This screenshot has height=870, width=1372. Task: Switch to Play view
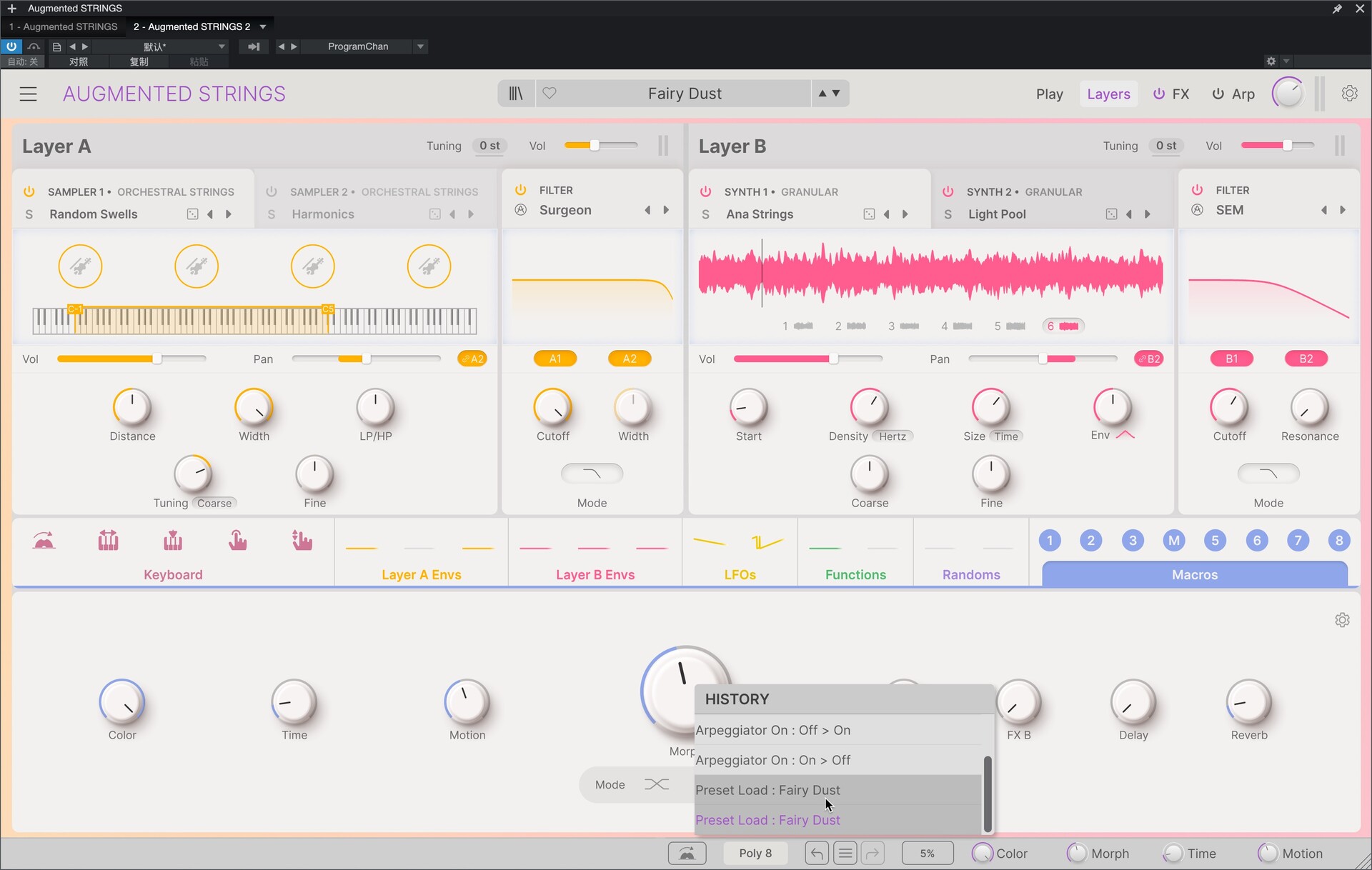pyautogui.click(x=1049, y=94)
